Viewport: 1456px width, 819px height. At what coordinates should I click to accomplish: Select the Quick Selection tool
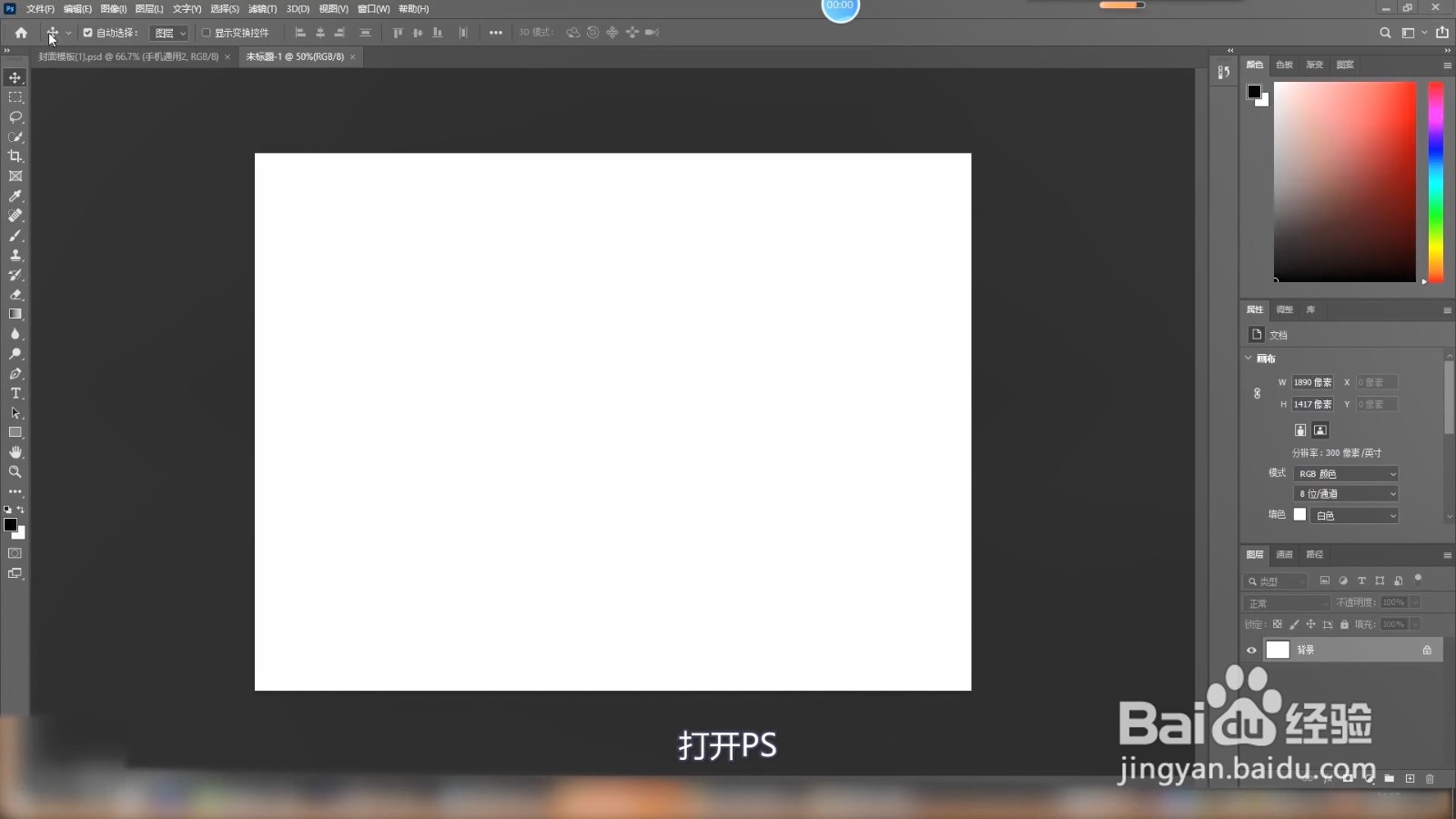click(x=15, y=137)
